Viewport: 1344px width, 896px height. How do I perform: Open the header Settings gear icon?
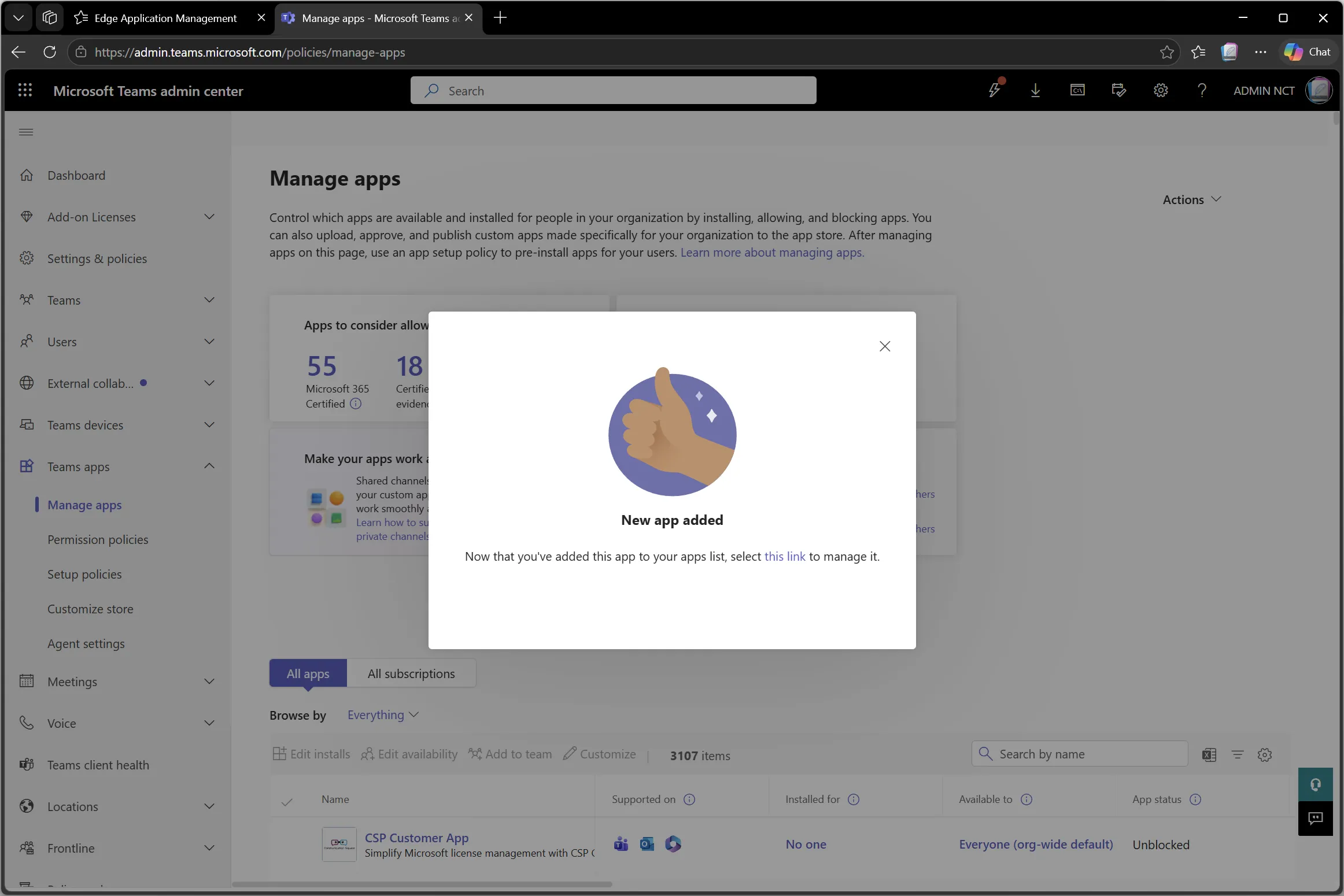(1161, 90)
